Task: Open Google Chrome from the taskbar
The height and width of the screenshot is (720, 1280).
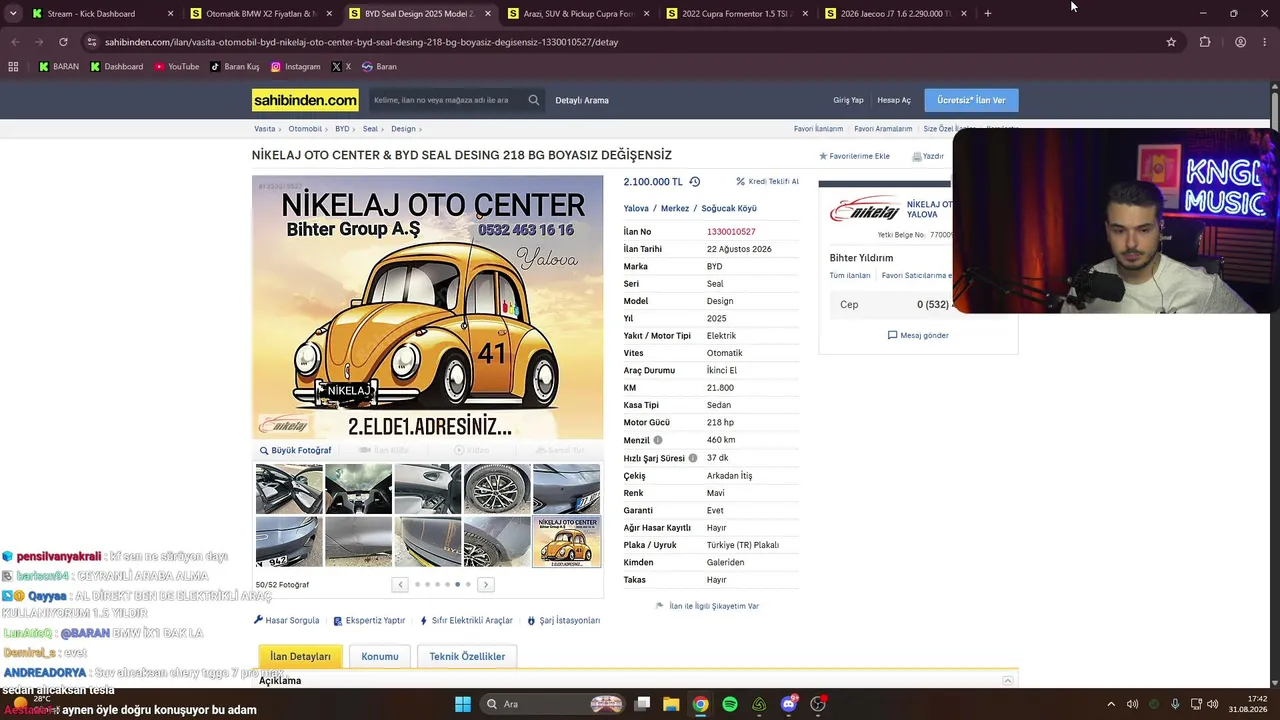Action: 701,704
